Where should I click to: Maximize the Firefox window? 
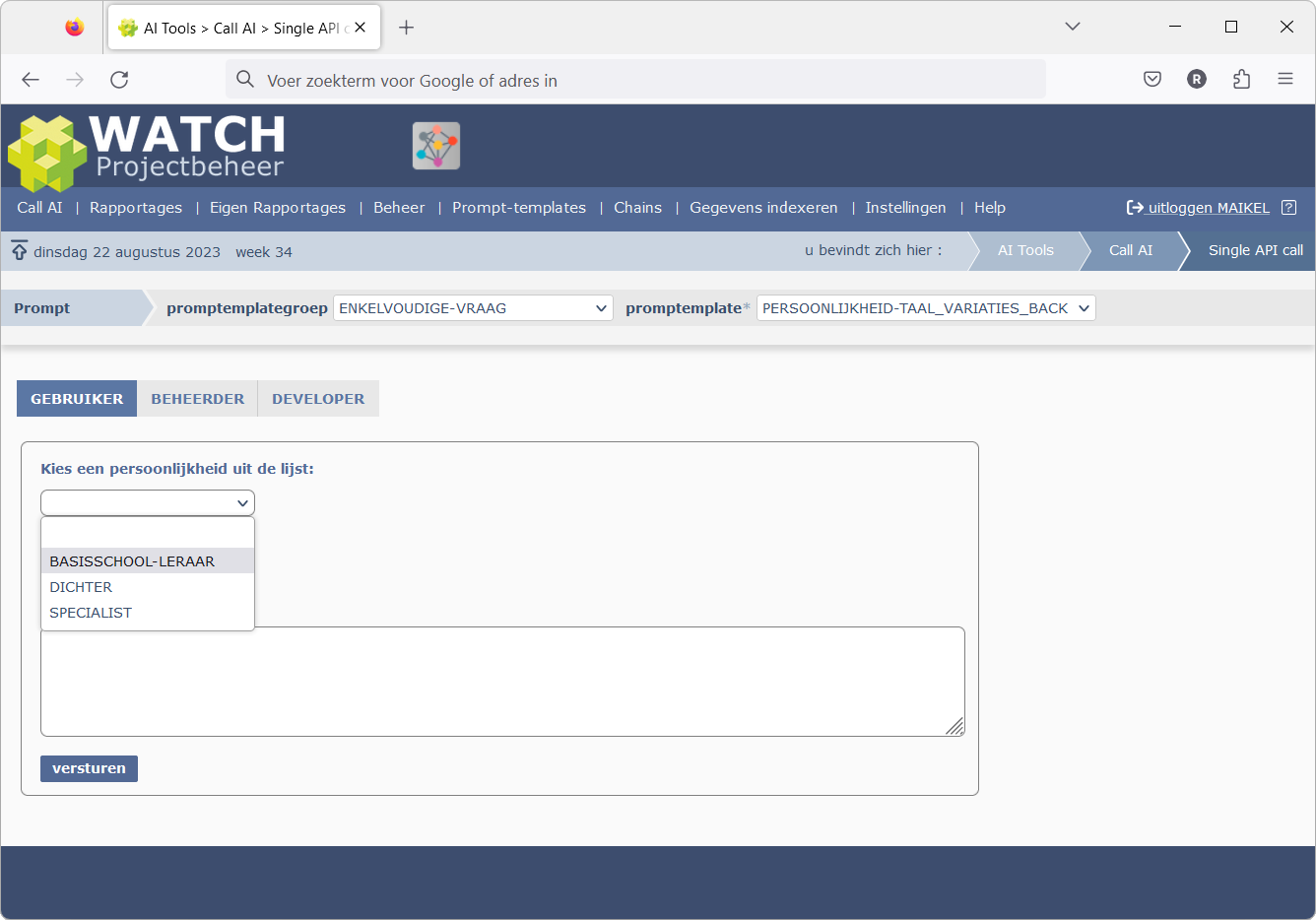1231,27
